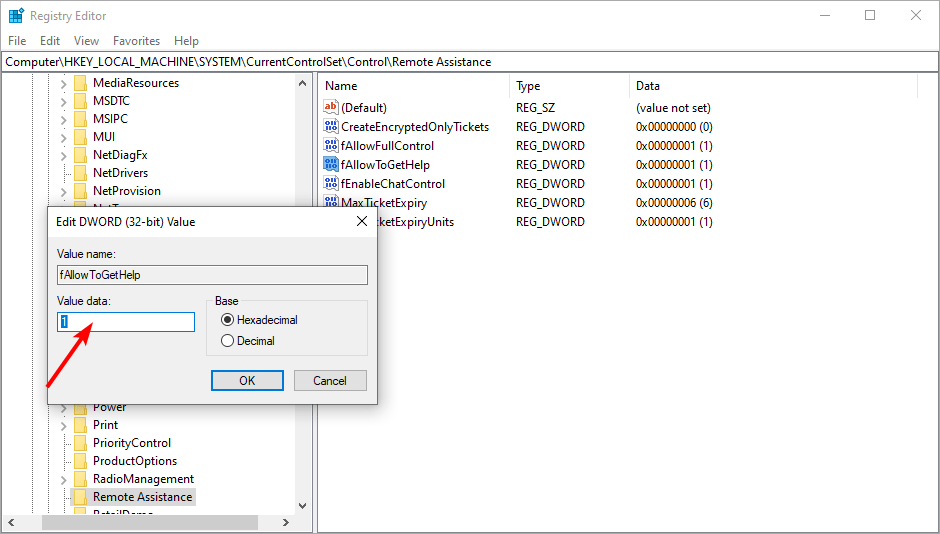Click the Value data input field
Screen dimensions: 940x534
pyautogui.click(x=126, y=322)
